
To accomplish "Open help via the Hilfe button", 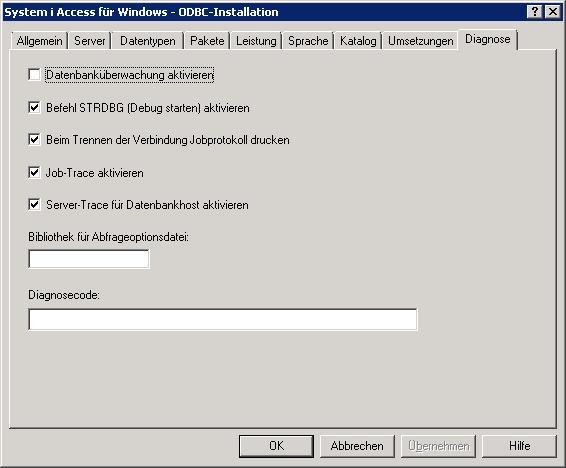I will (519, 446).
